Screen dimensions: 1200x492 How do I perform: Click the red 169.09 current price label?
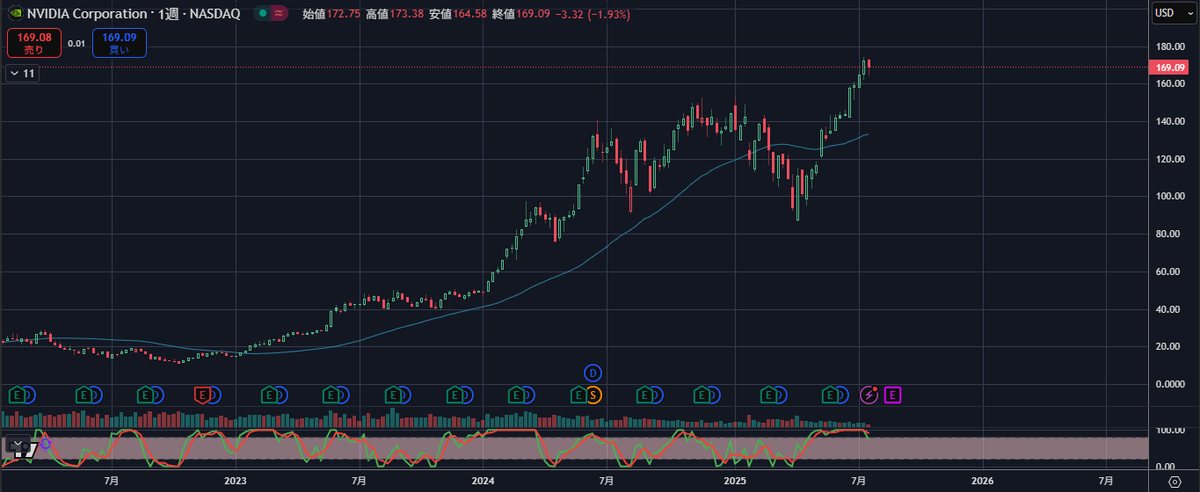click(x=1168, y=67)
